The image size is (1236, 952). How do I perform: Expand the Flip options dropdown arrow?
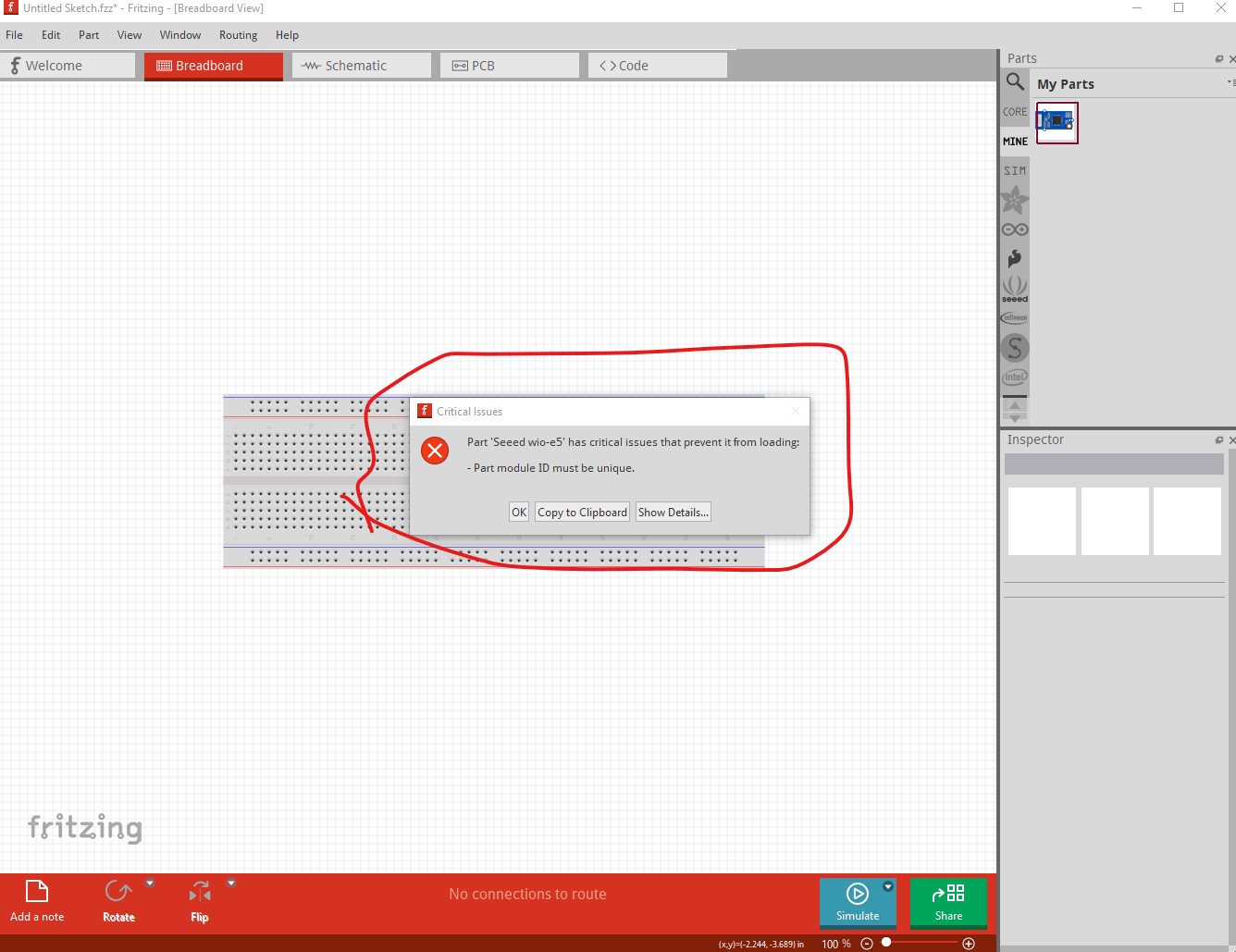point(231,884)
